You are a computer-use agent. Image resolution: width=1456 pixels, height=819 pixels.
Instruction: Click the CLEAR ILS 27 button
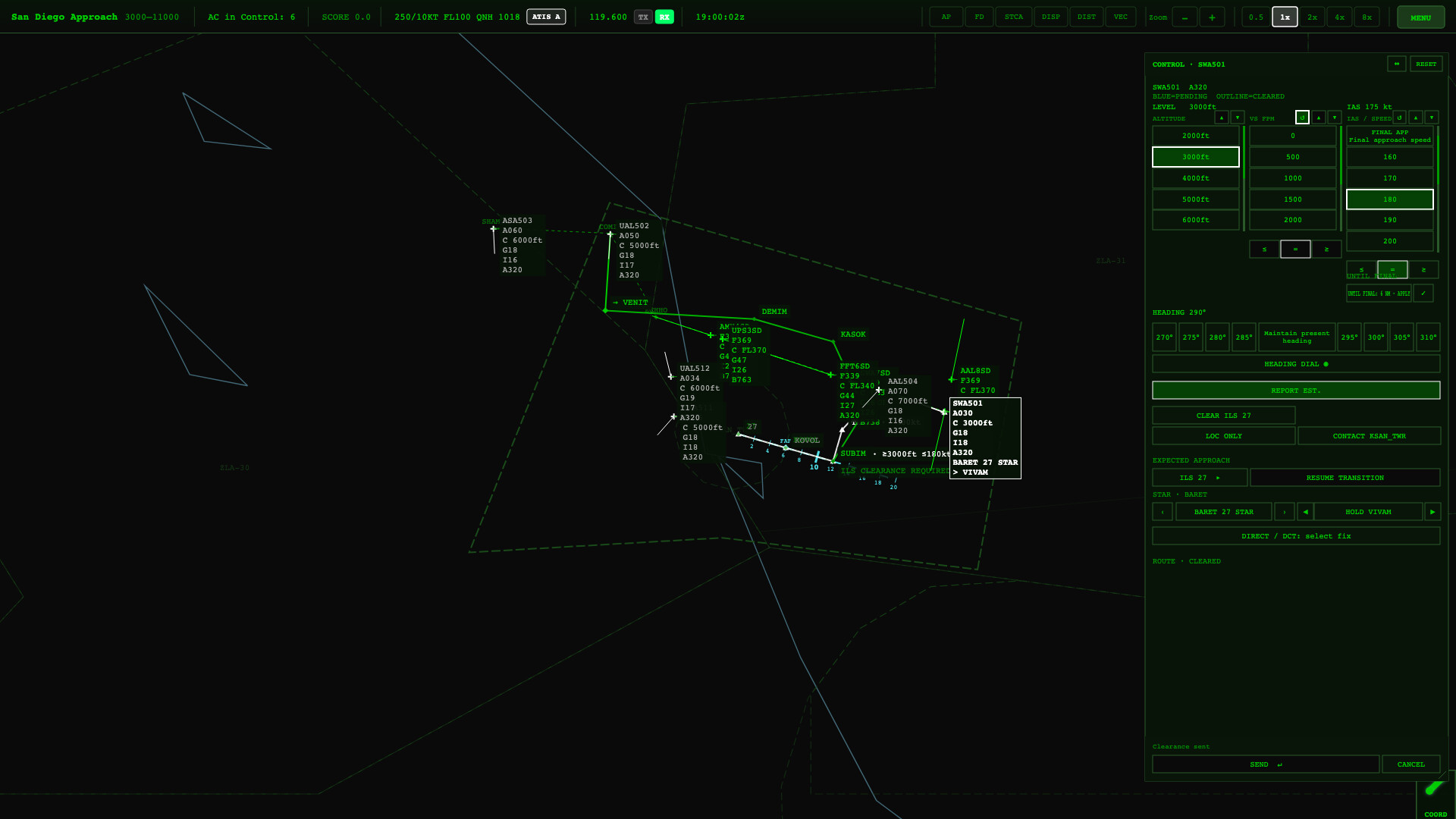(x=1224, y=416)
